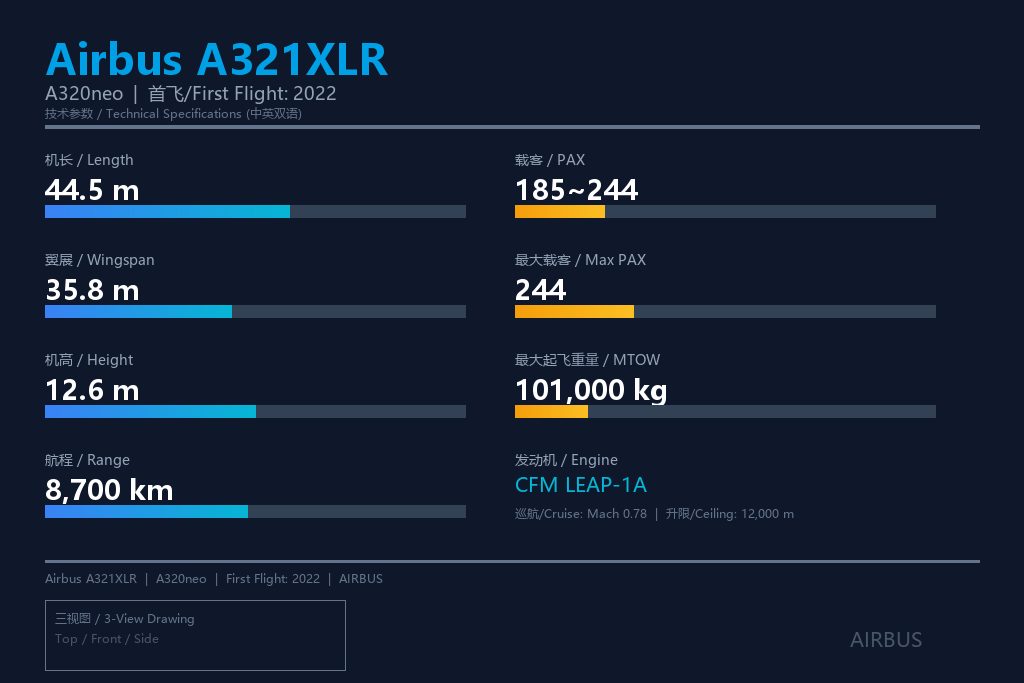Click the Length label

[89, 160]
